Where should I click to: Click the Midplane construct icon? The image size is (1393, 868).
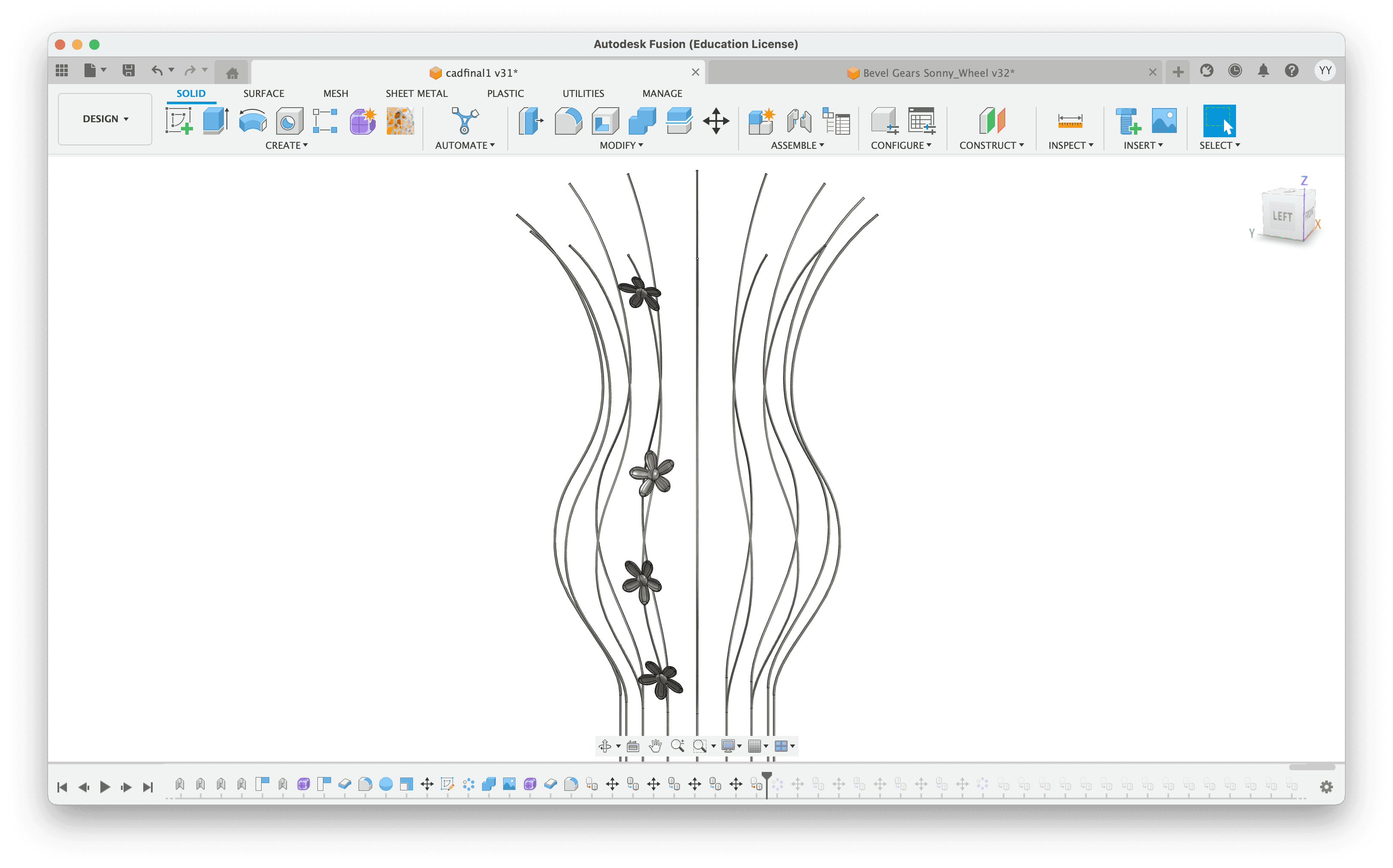tap(992, 121)
